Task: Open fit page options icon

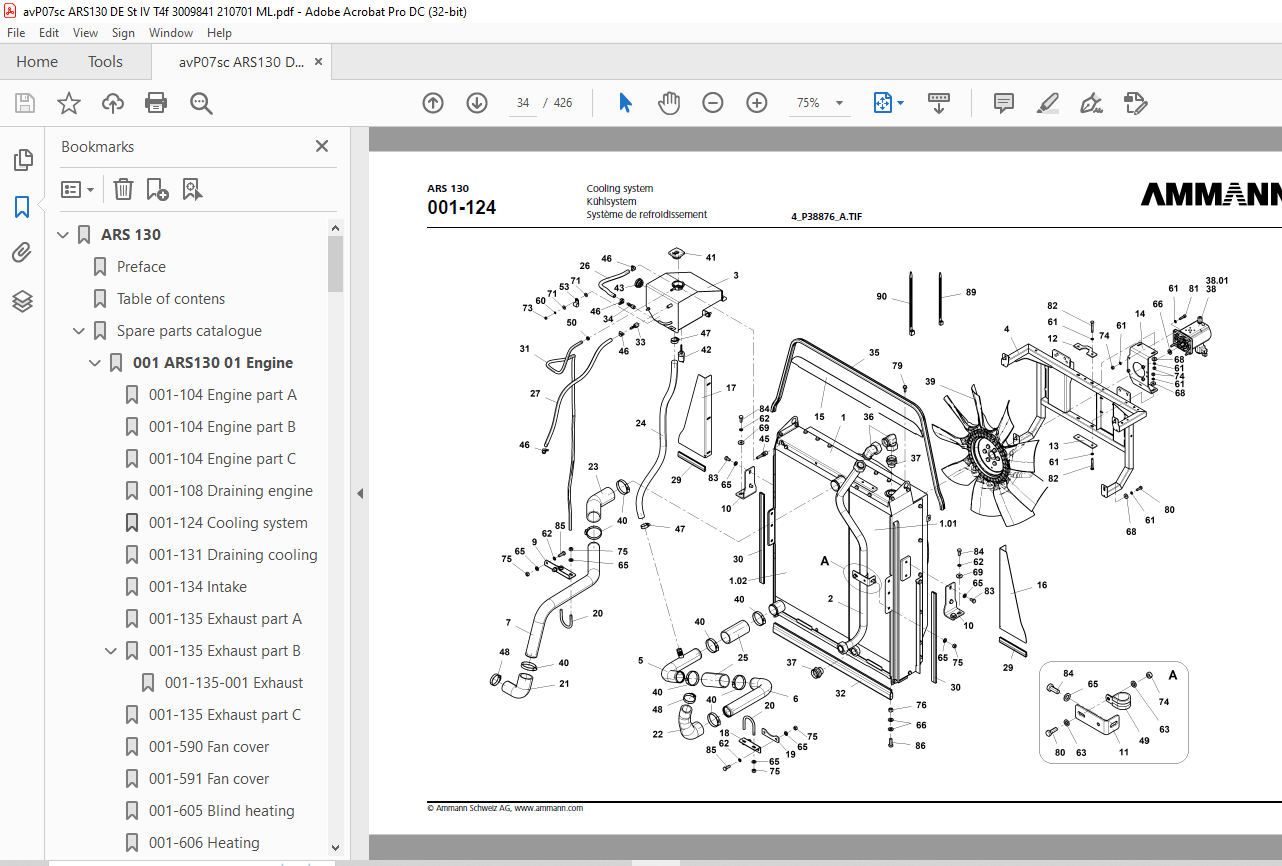Action: click(888, 103)
